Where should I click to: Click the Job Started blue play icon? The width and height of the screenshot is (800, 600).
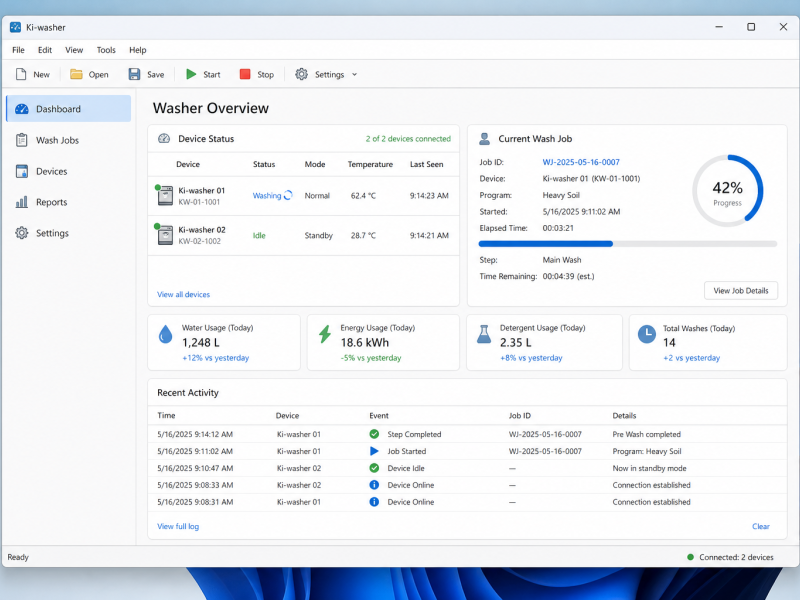(x=374, y=451)
